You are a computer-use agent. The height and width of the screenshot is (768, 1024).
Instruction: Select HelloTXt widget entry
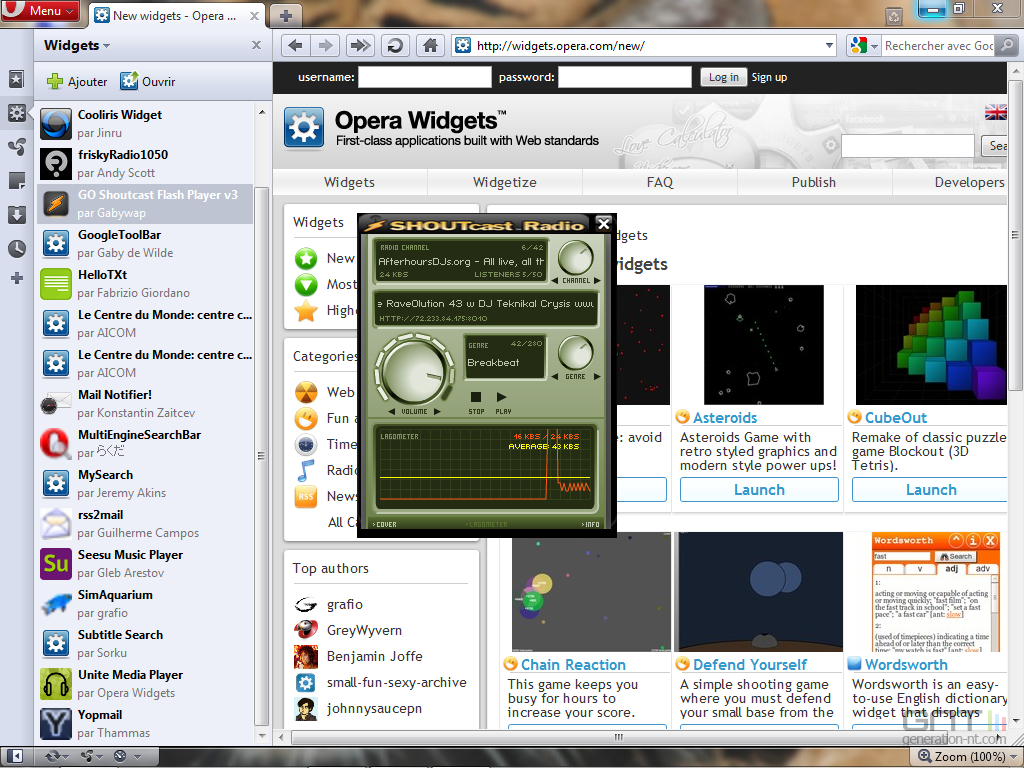(x=145, y=283)
